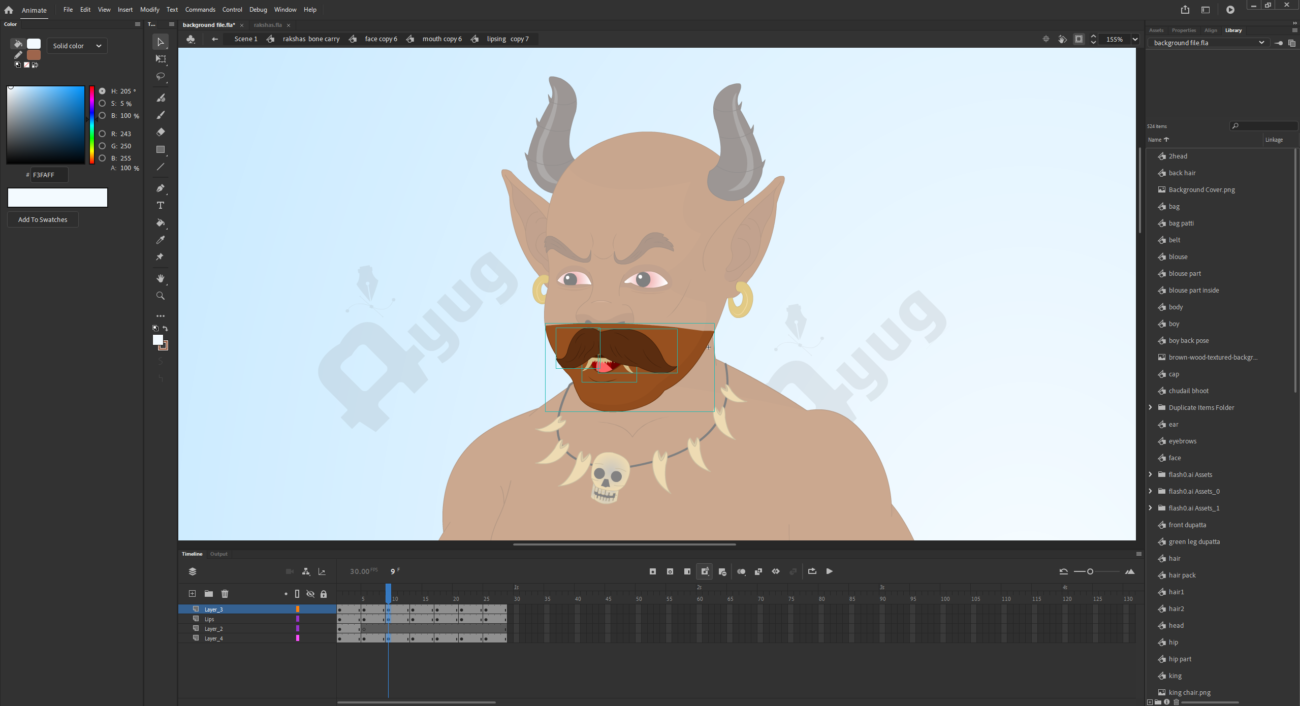Click the New Layer icon in the timeline
The width and height of the screenshot is (1300, 706).
pyautogui.click(x=192, y=594)
